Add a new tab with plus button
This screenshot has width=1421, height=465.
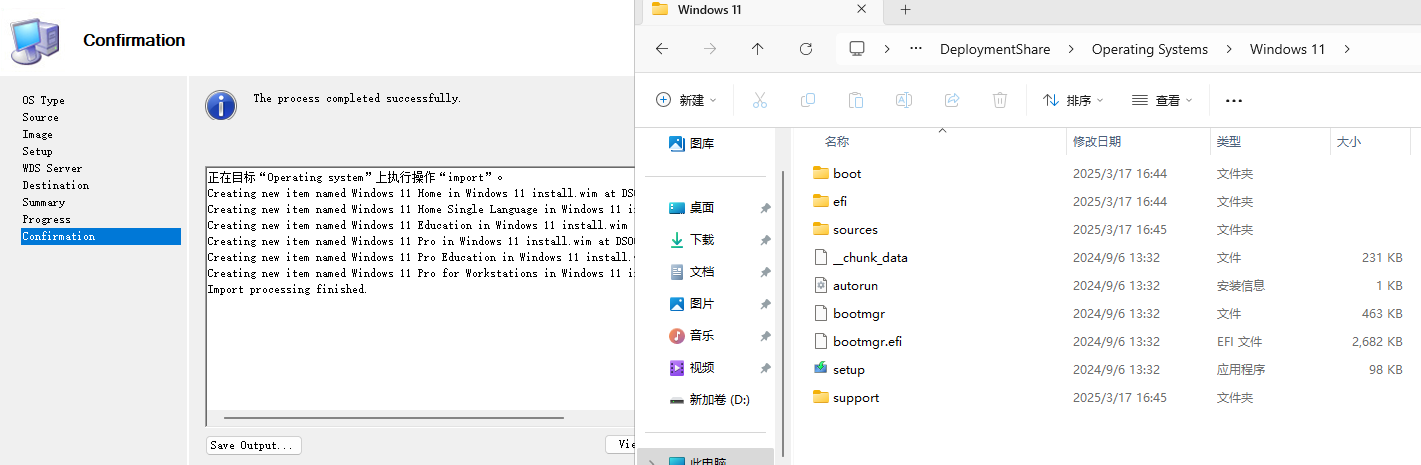point(905,10)
